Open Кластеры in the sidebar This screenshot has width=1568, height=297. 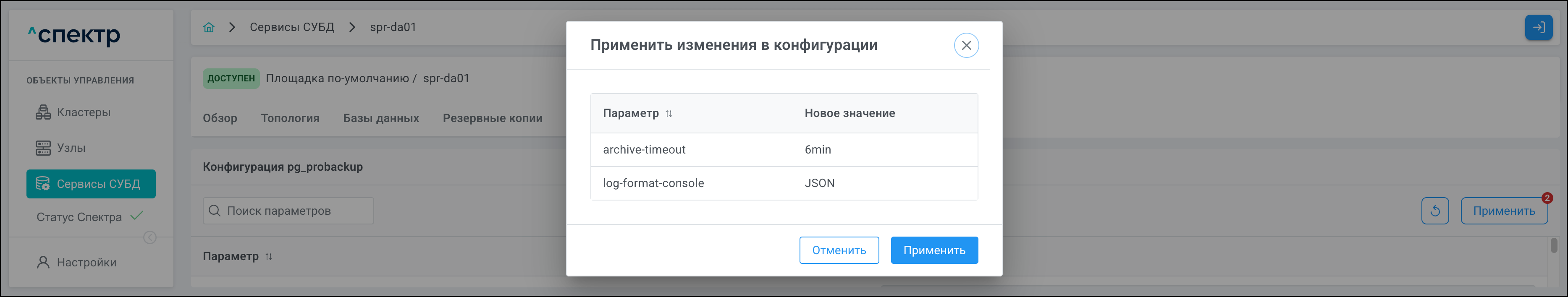(x=84, y=112)
